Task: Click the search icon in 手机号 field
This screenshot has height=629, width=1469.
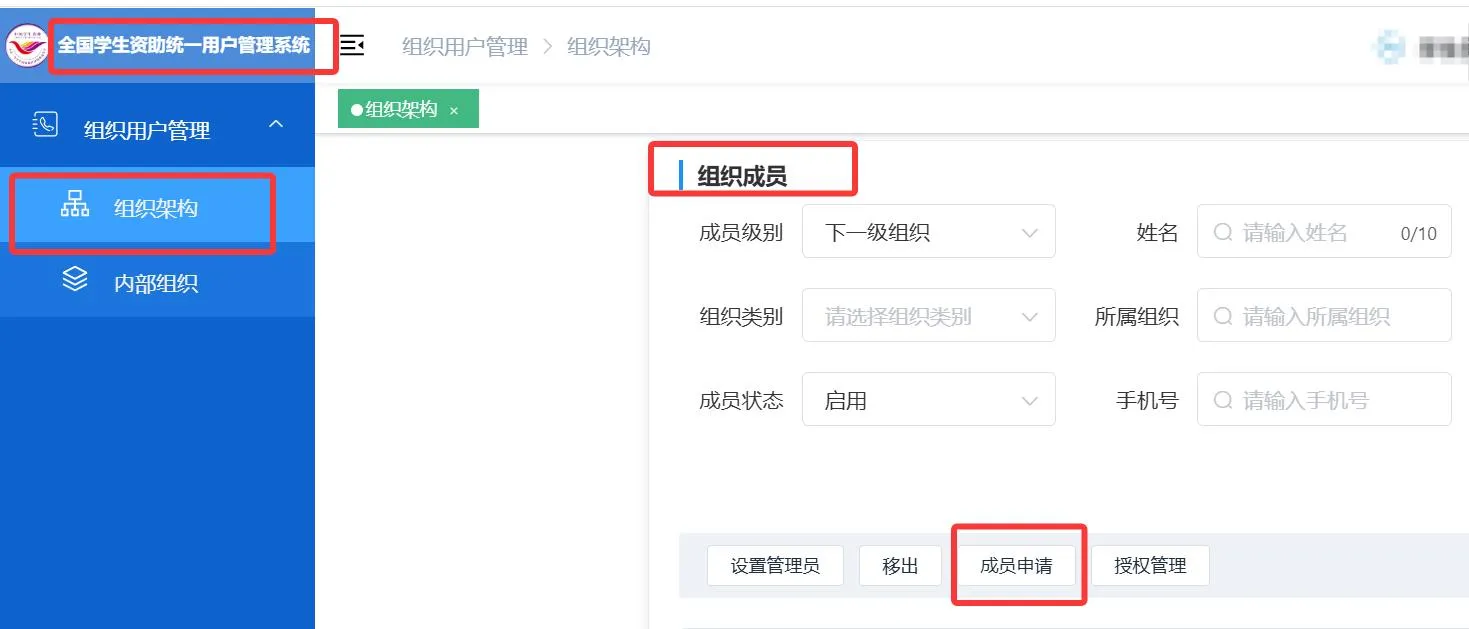Action: (x=1223, y=401)
